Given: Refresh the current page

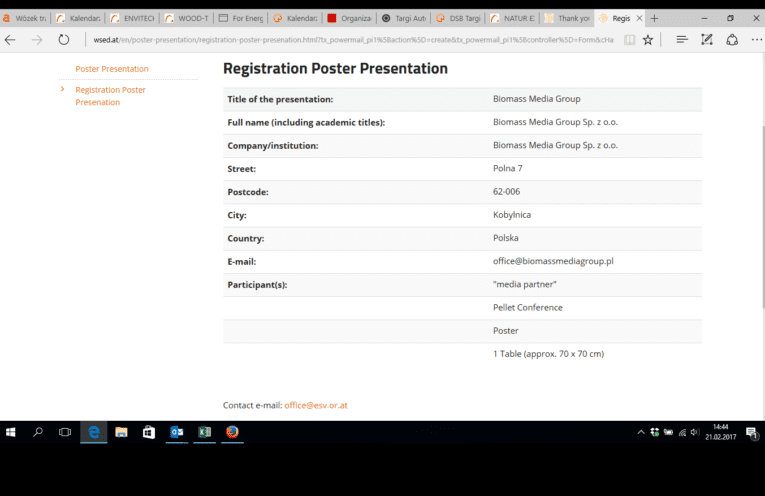Looking at the screenshot, I should [63, 40].
